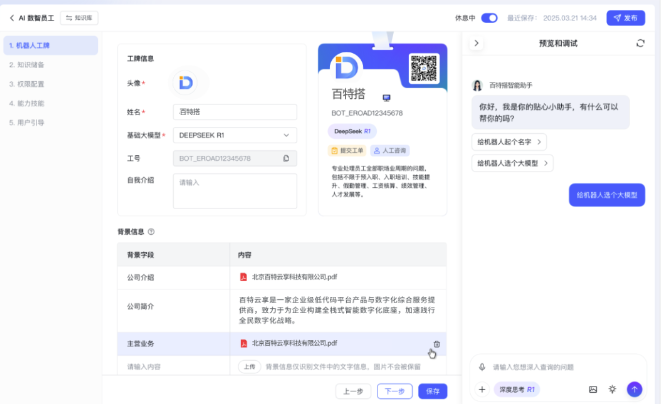
Task: Focus the 请输入内容 background field cell
Action: pyautogui.click(x=173, y=367)
